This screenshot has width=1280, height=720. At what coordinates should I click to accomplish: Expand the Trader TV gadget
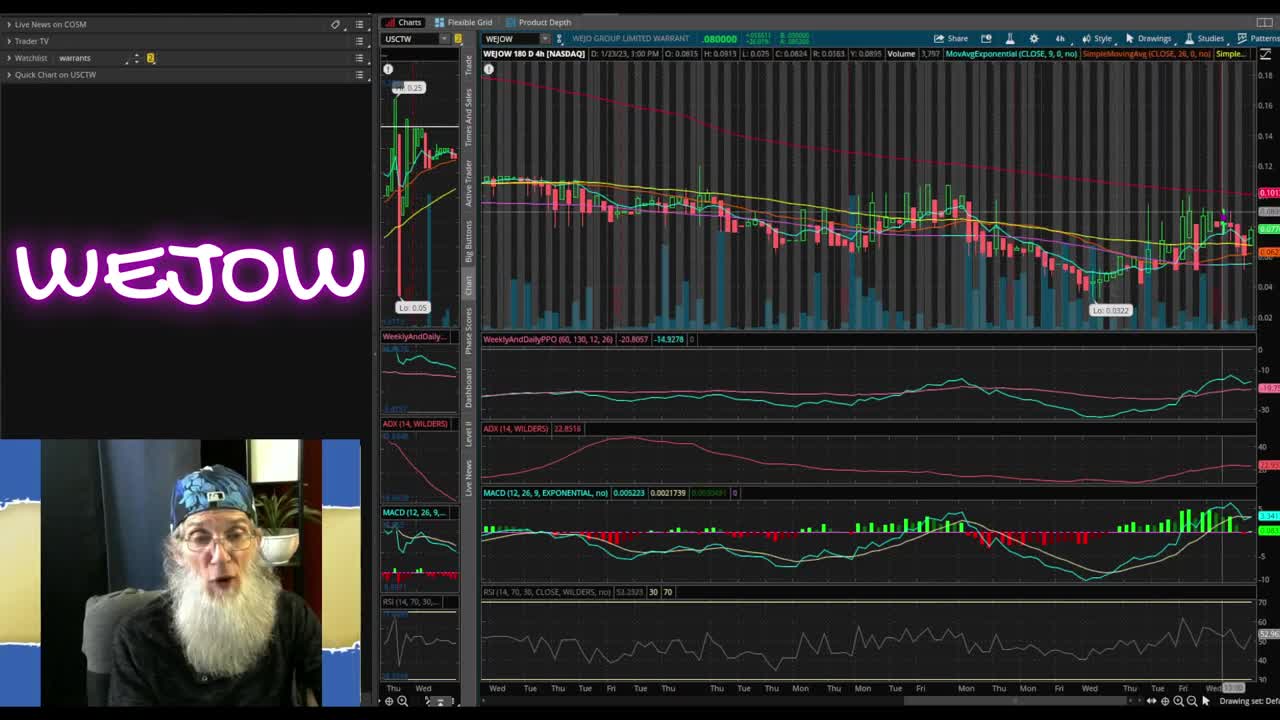[9, 41]
